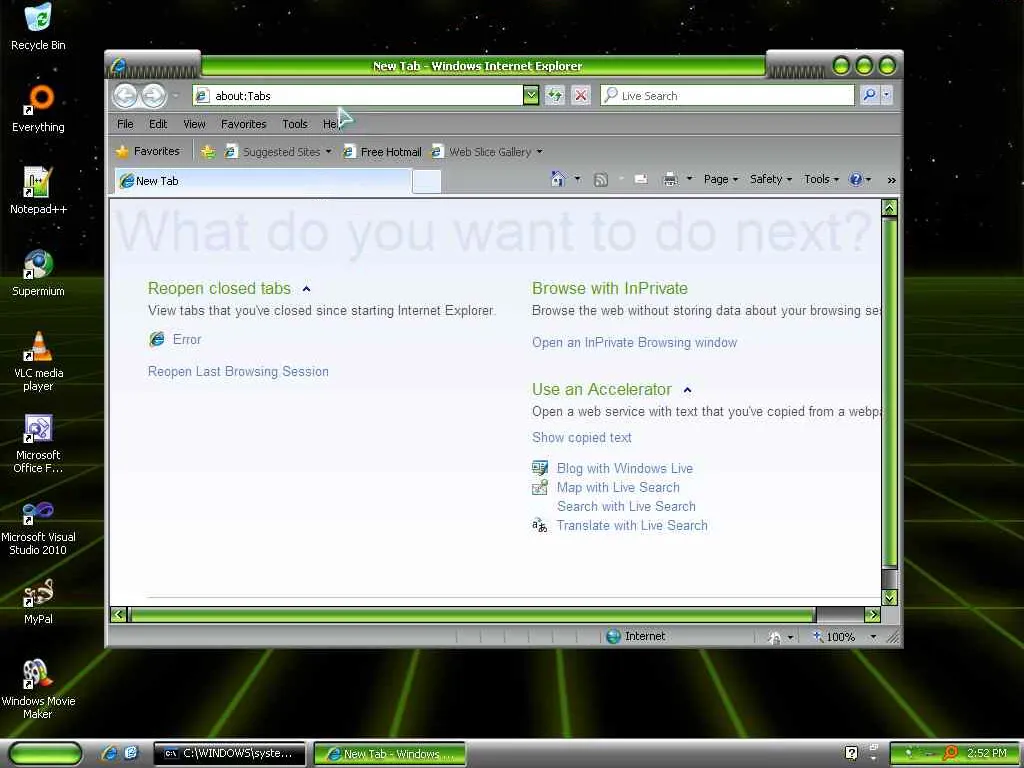The image size is (1024, 768).
Task: Click Search with Live Search link
Action: point(626,506)
